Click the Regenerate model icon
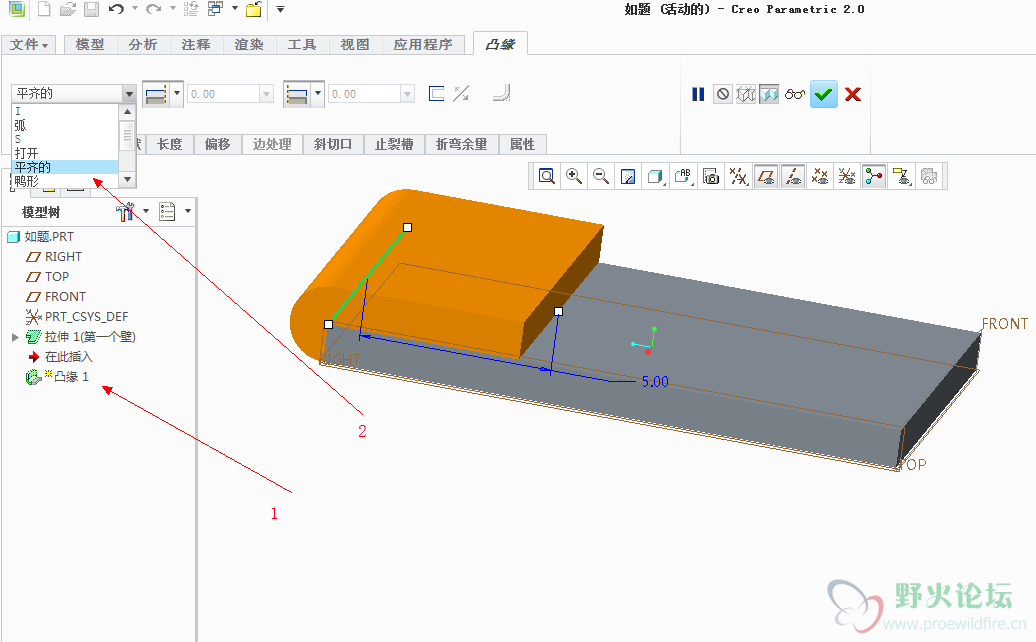Viewport: 1036px width, 642px height. click(x=191, y=9)
